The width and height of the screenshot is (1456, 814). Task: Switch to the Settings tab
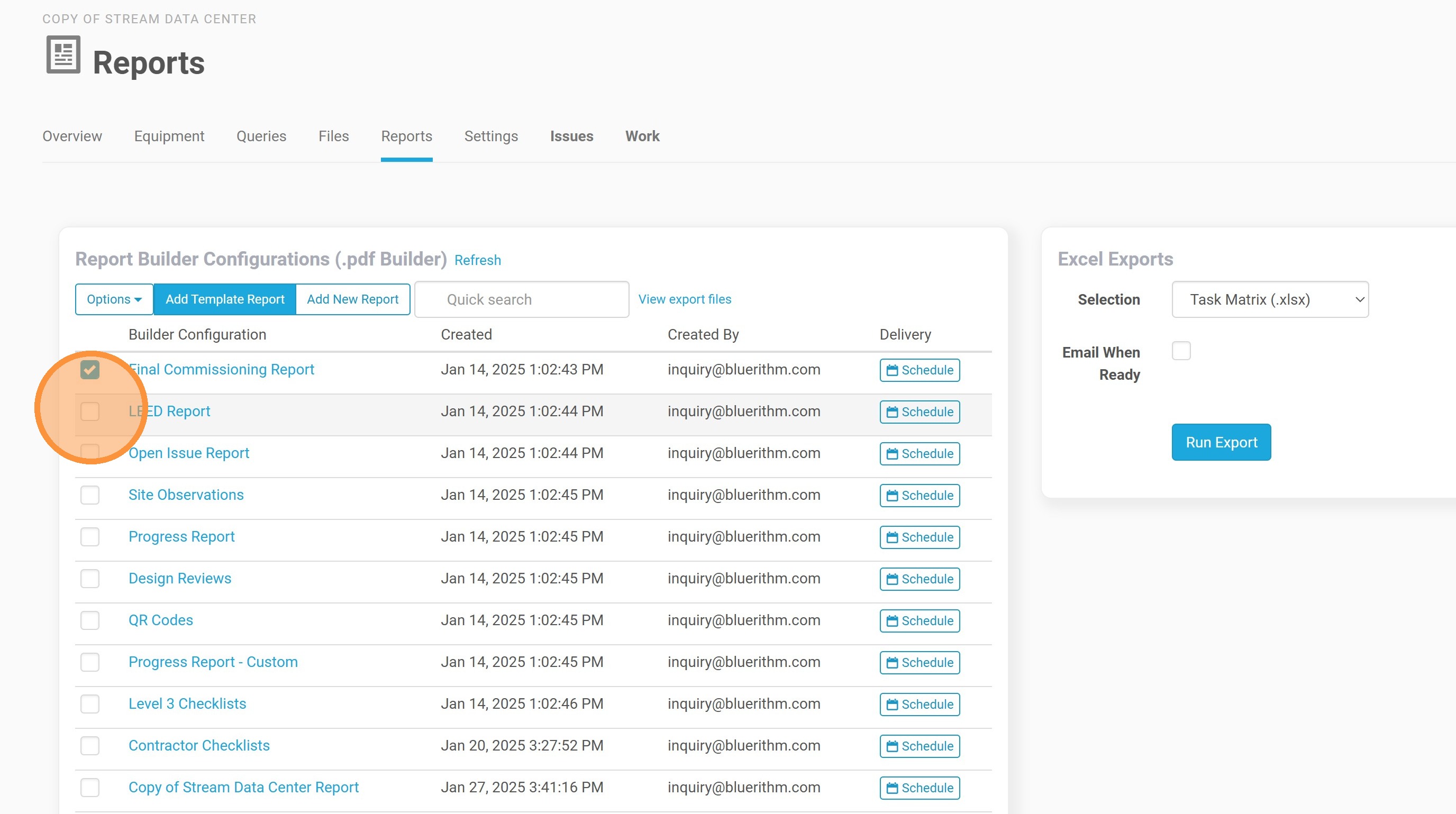tap(490, 136)
